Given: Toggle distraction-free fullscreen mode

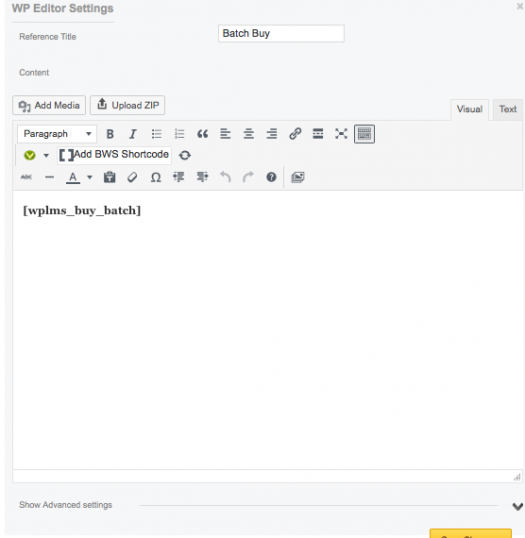Looking at the screenshot, I should (x=341, y=134).
